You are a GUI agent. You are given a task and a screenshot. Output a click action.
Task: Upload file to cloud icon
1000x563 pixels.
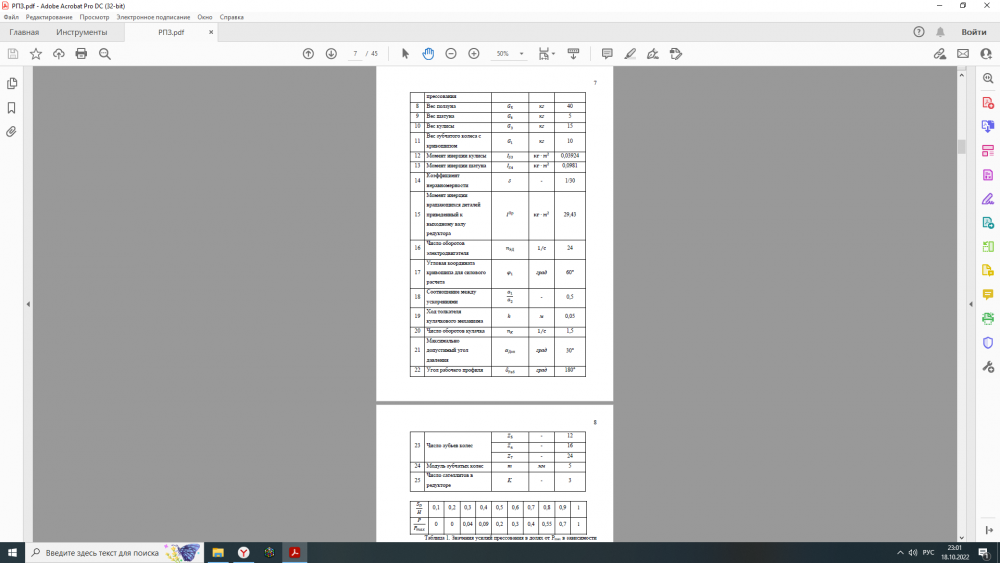pos(59,54)
